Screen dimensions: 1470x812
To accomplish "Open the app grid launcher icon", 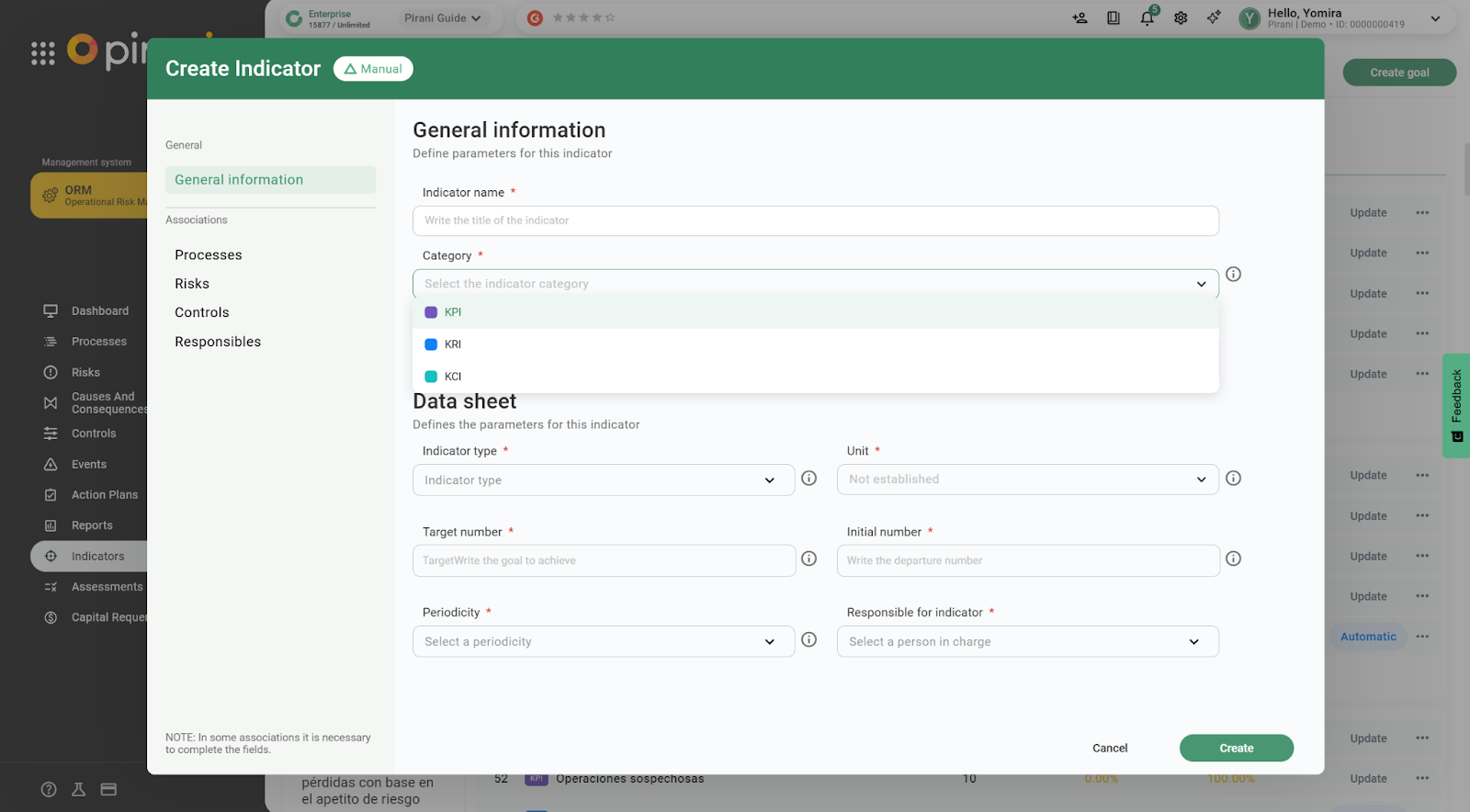I will [43, 53].
